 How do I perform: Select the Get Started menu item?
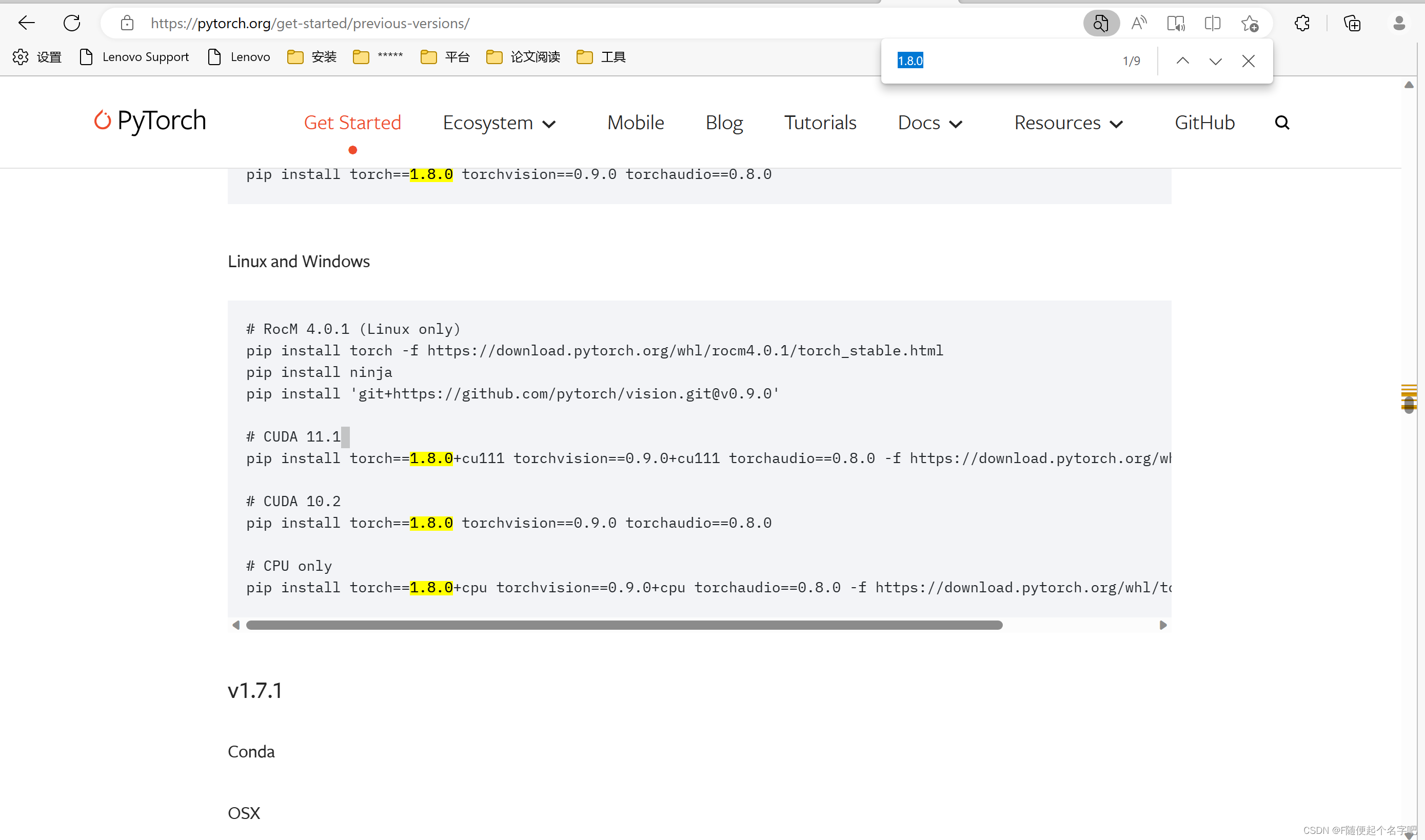tap(352, 122)
